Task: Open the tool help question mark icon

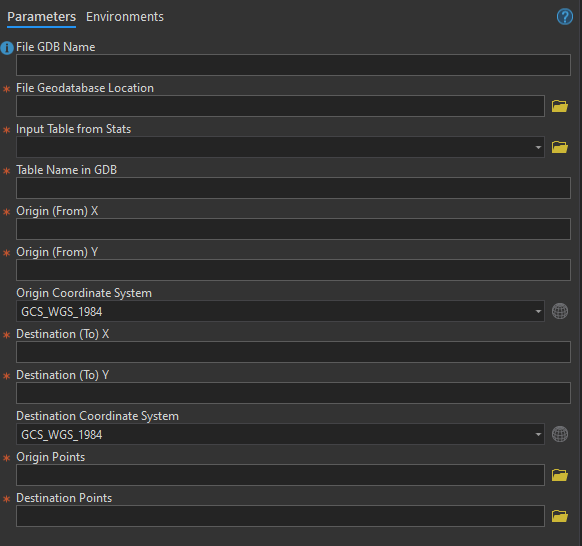Action: (565, 17)
